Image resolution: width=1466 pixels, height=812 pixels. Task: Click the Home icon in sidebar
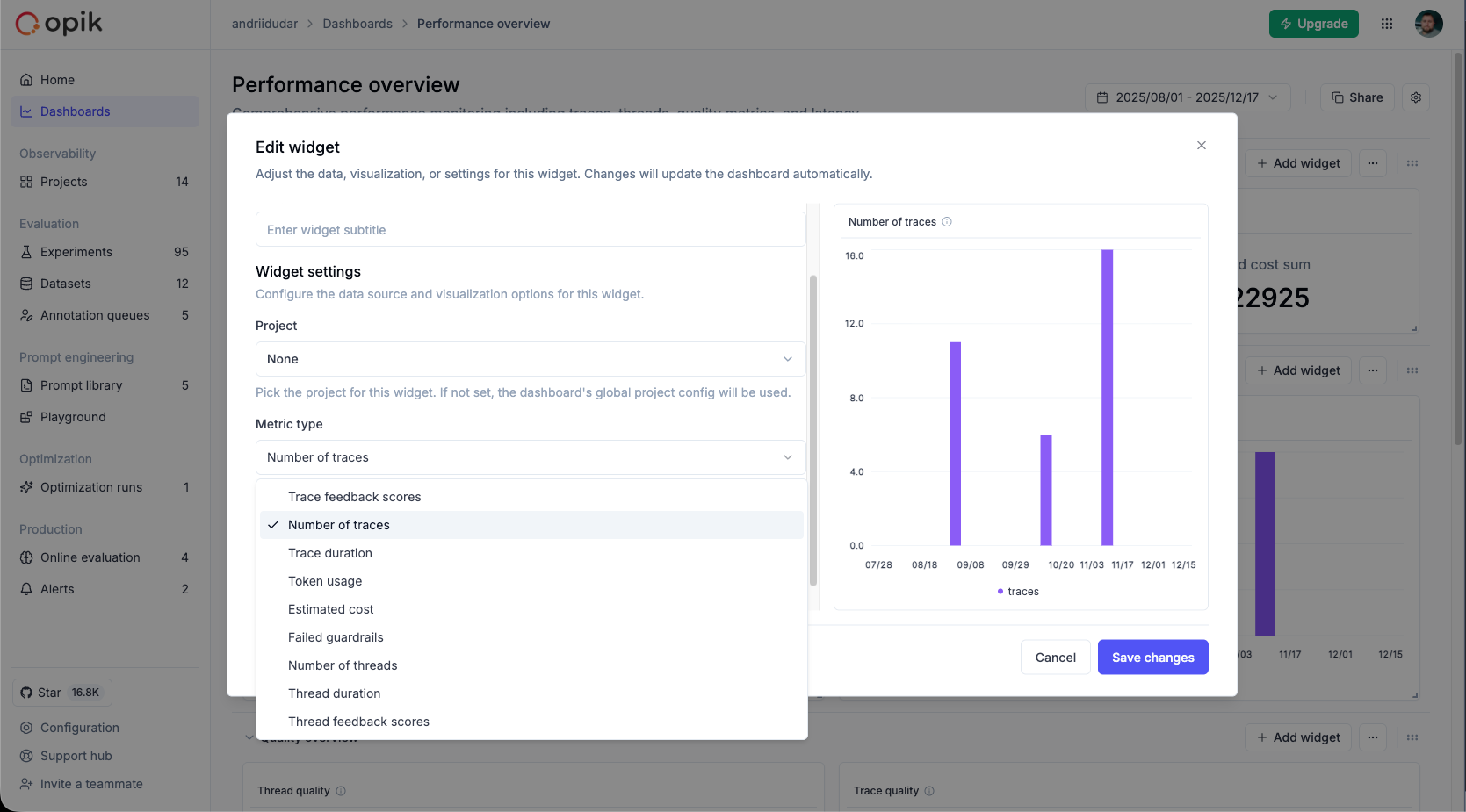26,80
